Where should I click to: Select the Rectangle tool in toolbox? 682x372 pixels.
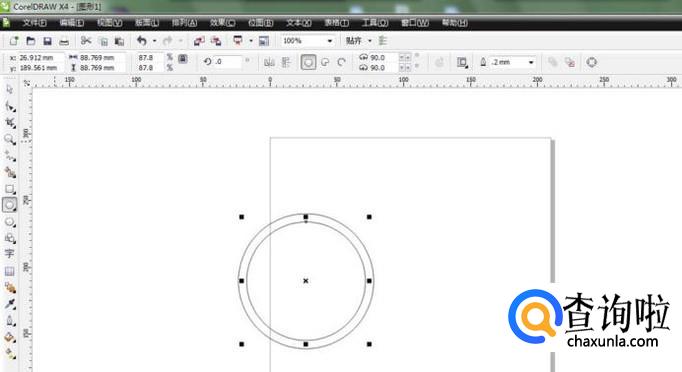(10, 189)
